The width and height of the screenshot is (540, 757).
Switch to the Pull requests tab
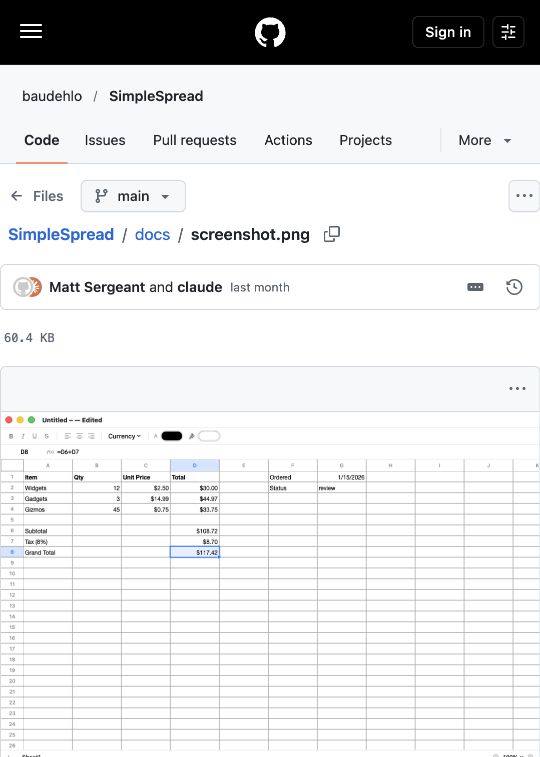click(194, 140)
